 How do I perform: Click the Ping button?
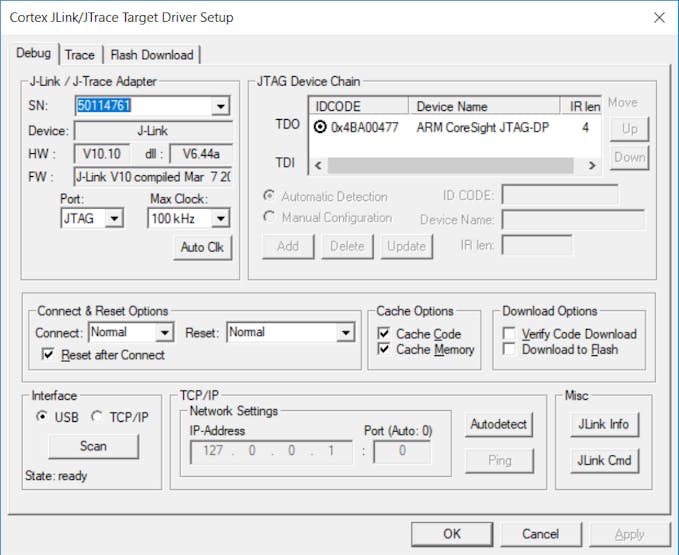coord(499,461)
